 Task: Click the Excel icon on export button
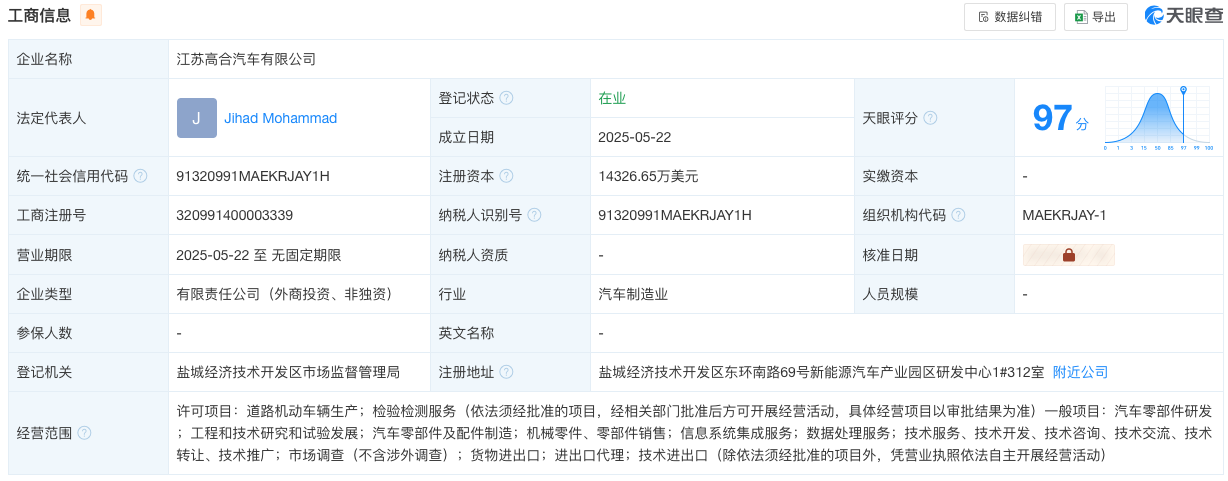1081,17
